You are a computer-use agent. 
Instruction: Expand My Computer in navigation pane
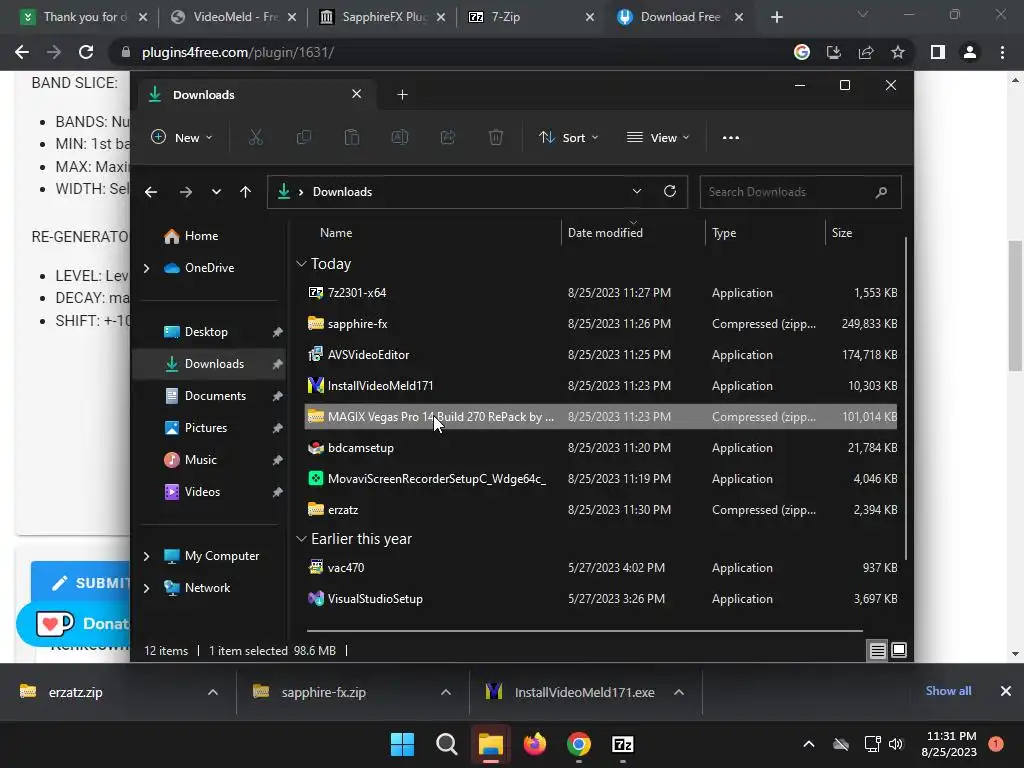click(146, 556)
